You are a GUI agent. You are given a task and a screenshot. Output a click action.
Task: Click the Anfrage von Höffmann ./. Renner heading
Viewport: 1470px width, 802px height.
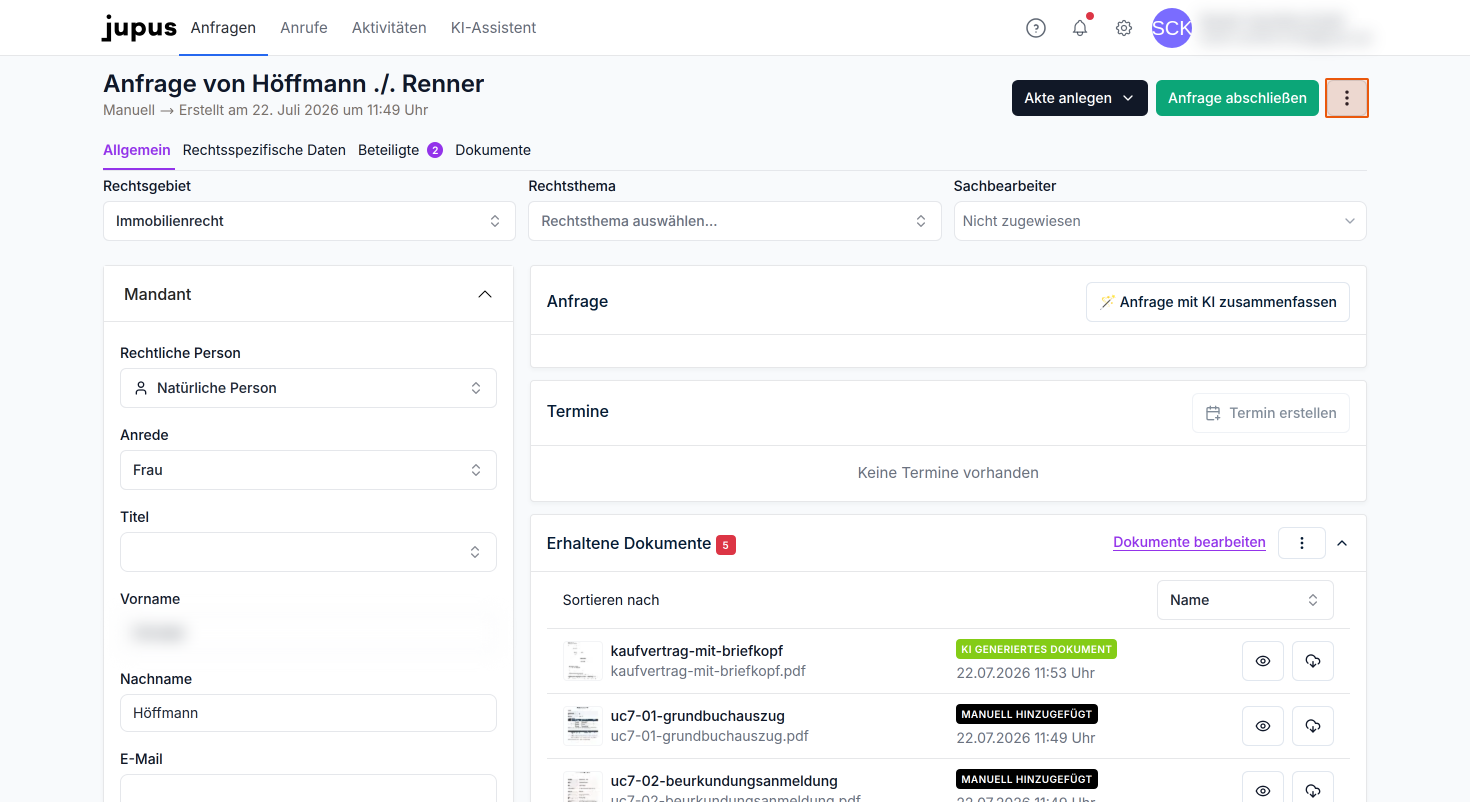tap(294, 83)
